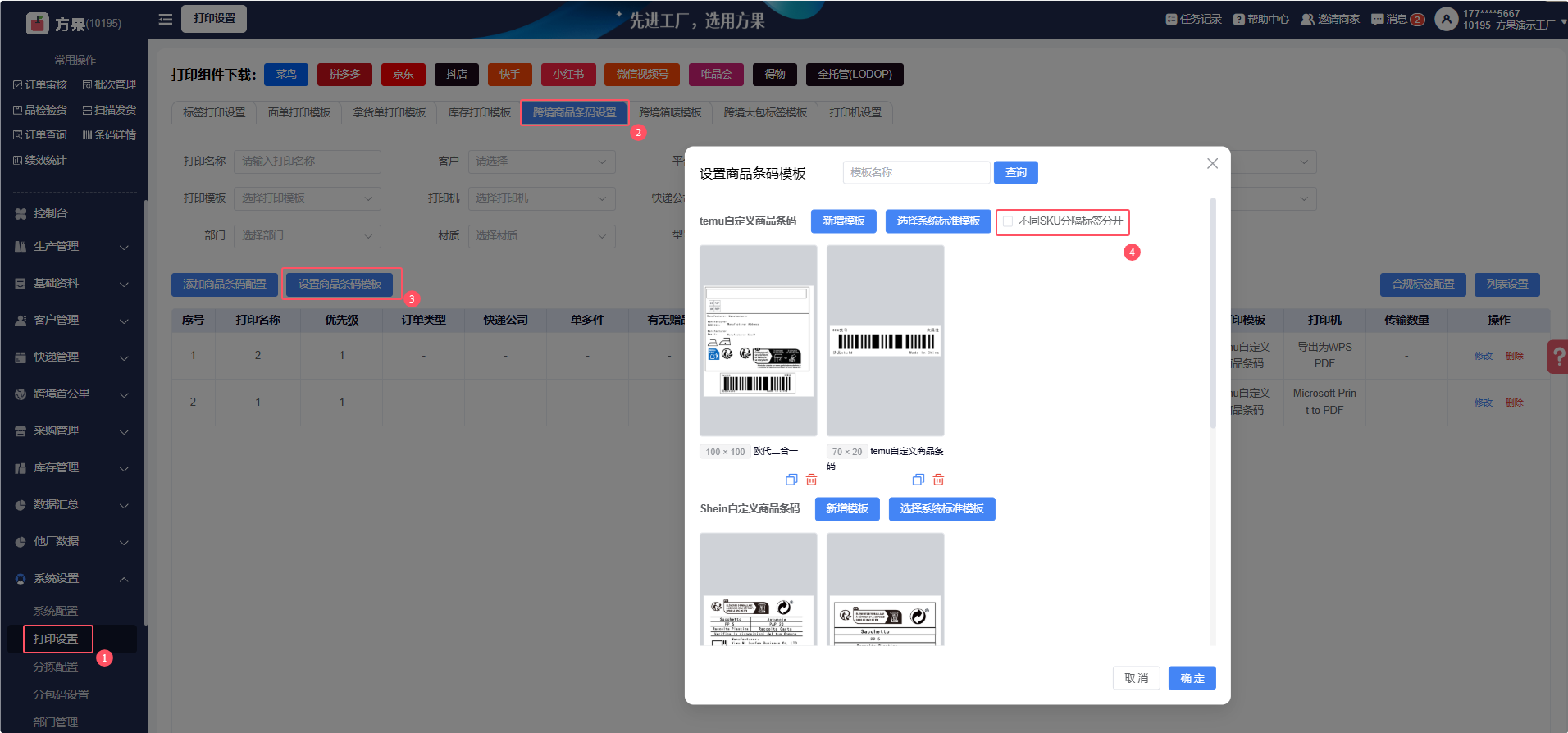Click the 打印名称 input field

[308, 162]
